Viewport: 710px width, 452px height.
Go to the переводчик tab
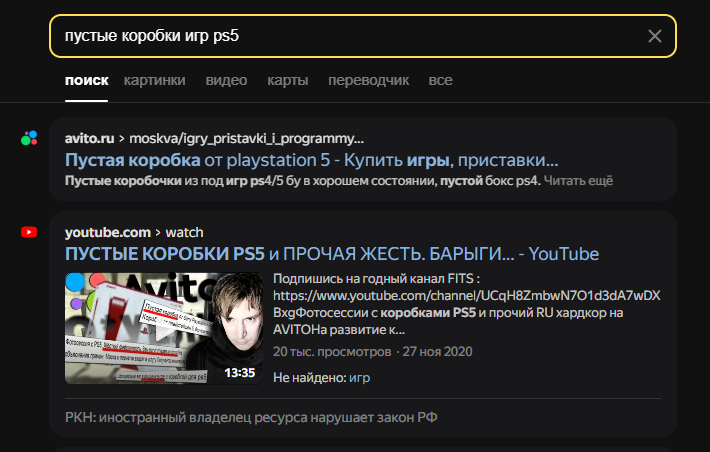369,80
